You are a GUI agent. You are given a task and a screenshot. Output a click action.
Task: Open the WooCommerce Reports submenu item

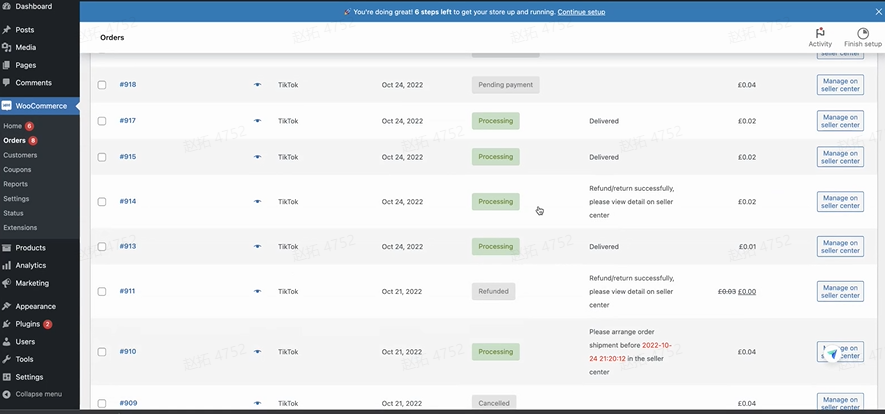(15, 184)
